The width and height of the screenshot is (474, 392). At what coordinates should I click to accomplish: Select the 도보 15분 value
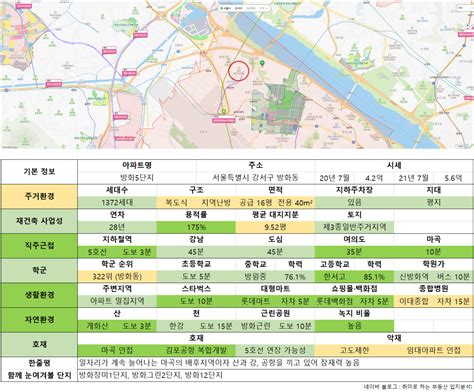click(x=216, y=326)
